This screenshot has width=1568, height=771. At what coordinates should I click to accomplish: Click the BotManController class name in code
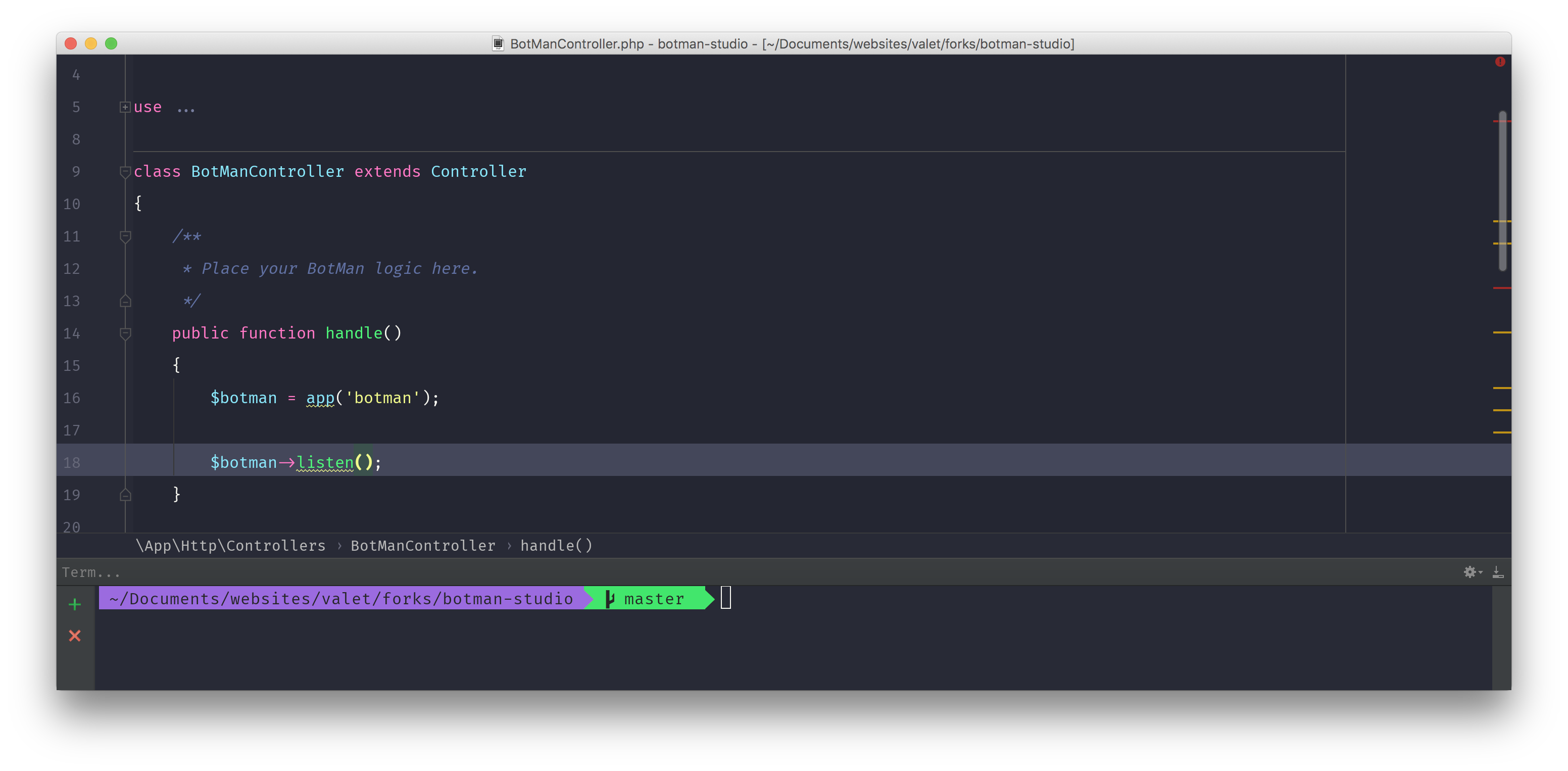tap(268, 172)
